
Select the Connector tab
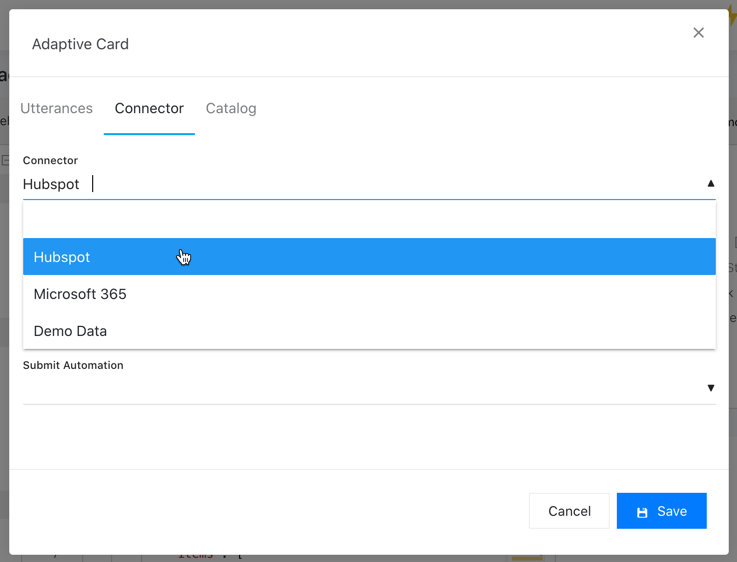point(149,108)
